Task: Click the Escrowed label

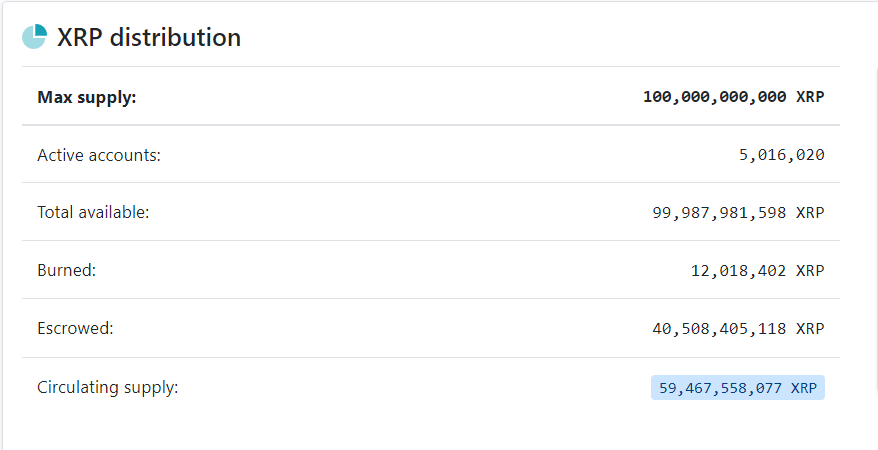Action: coord(75,328)
